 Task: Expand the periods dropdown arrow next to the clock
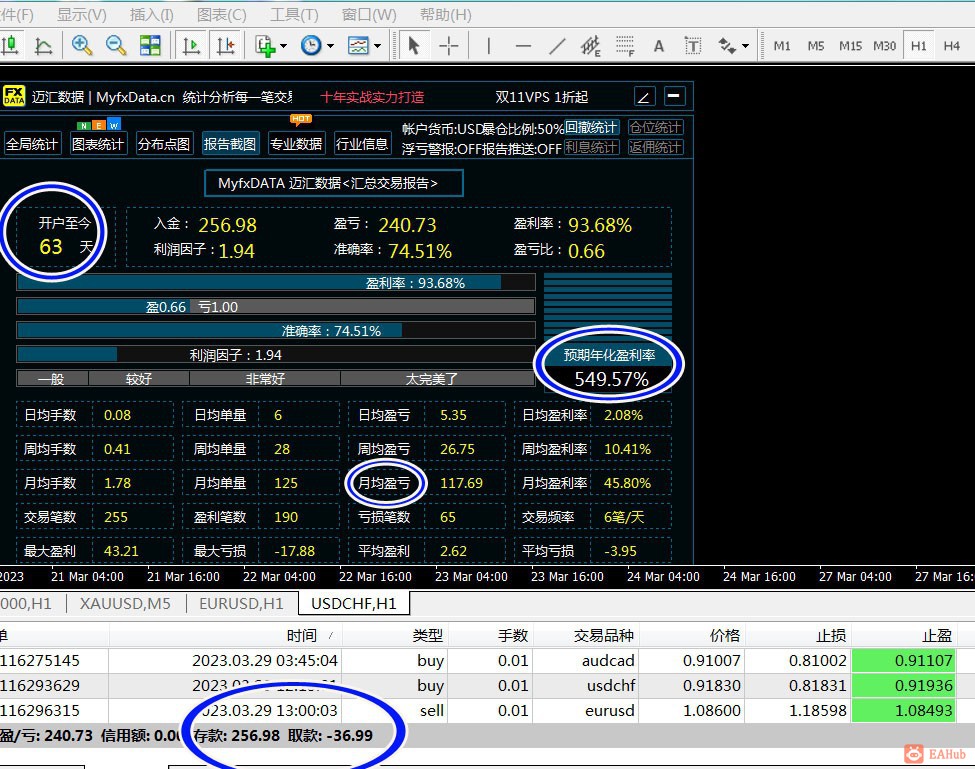tap(330, 45)
